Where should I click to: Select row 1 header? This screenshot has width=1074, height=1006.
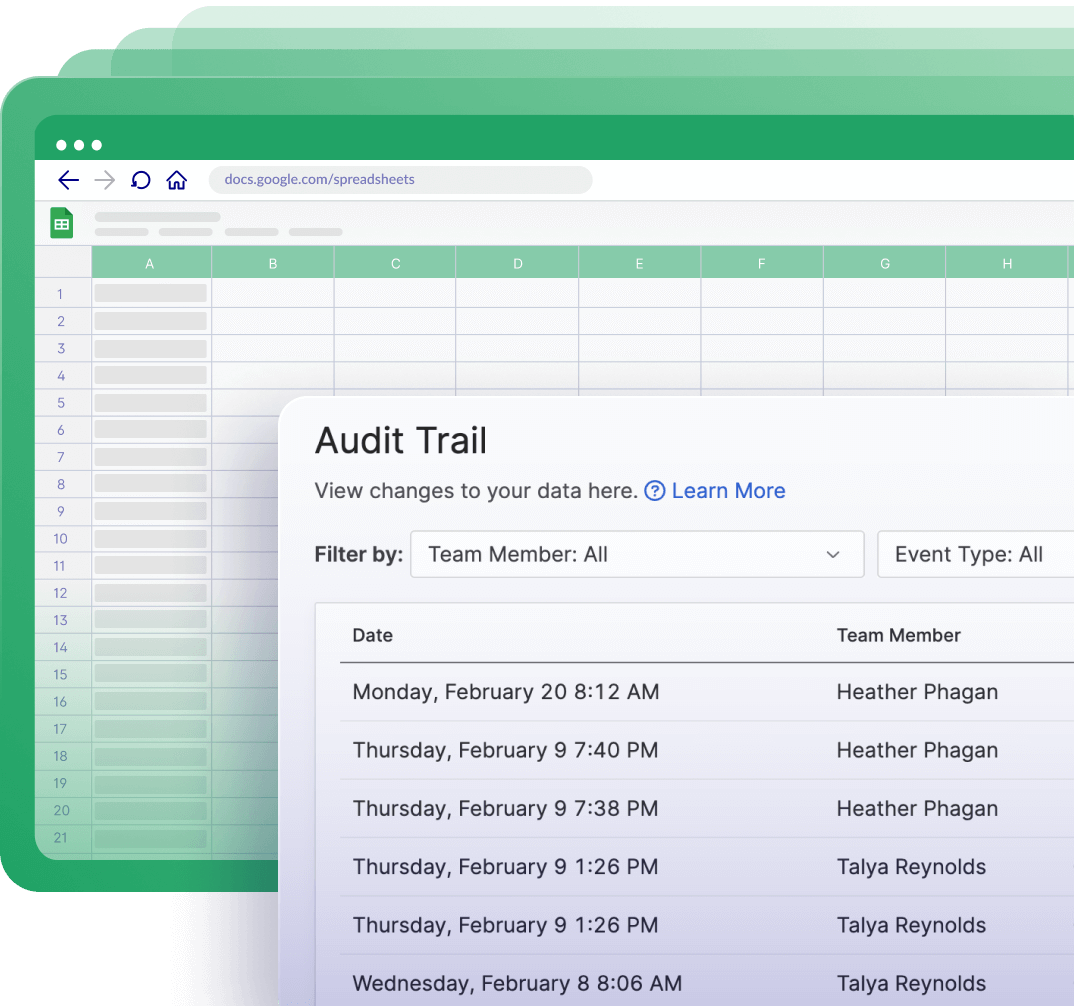[x=62, y=294]
